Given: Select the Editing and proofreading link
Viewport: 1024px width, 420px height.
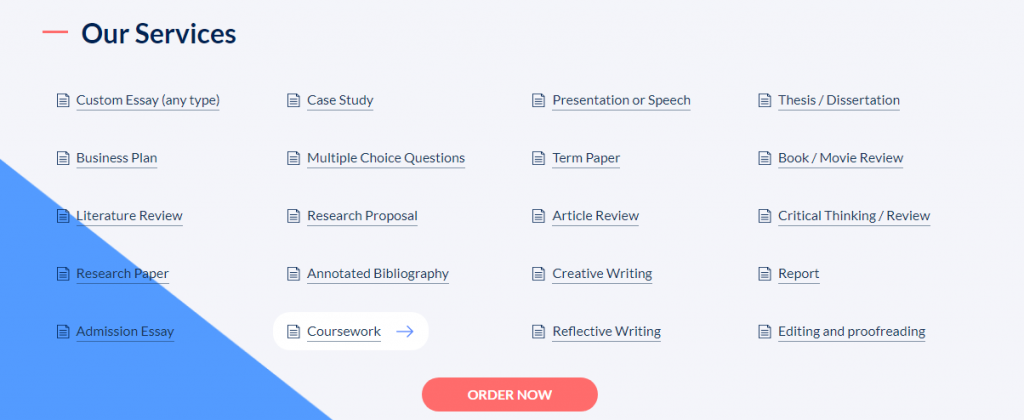Looking at the screenshot, I should click(852, 332).
